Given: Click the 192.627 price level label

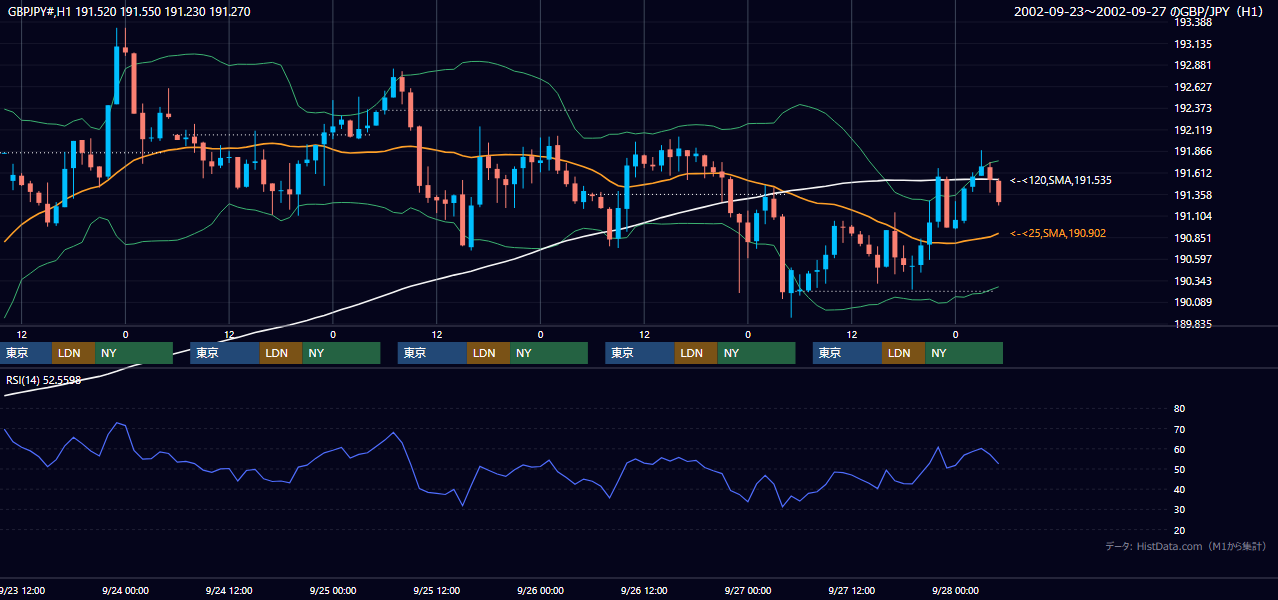Looking at the screenshot, I should [1192, 87].
